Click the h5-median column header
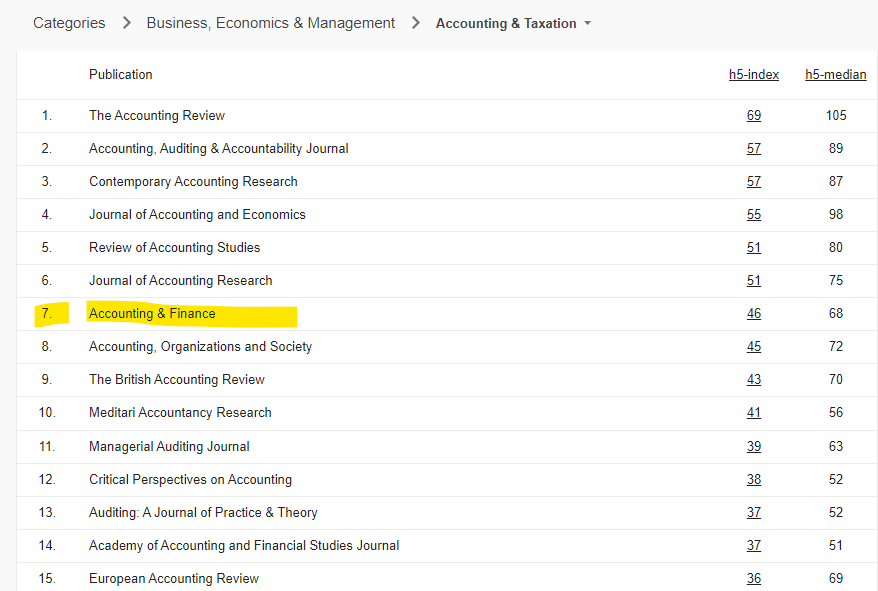The height and width of the screenshot is (591, 878). click(x=835, y=75)
